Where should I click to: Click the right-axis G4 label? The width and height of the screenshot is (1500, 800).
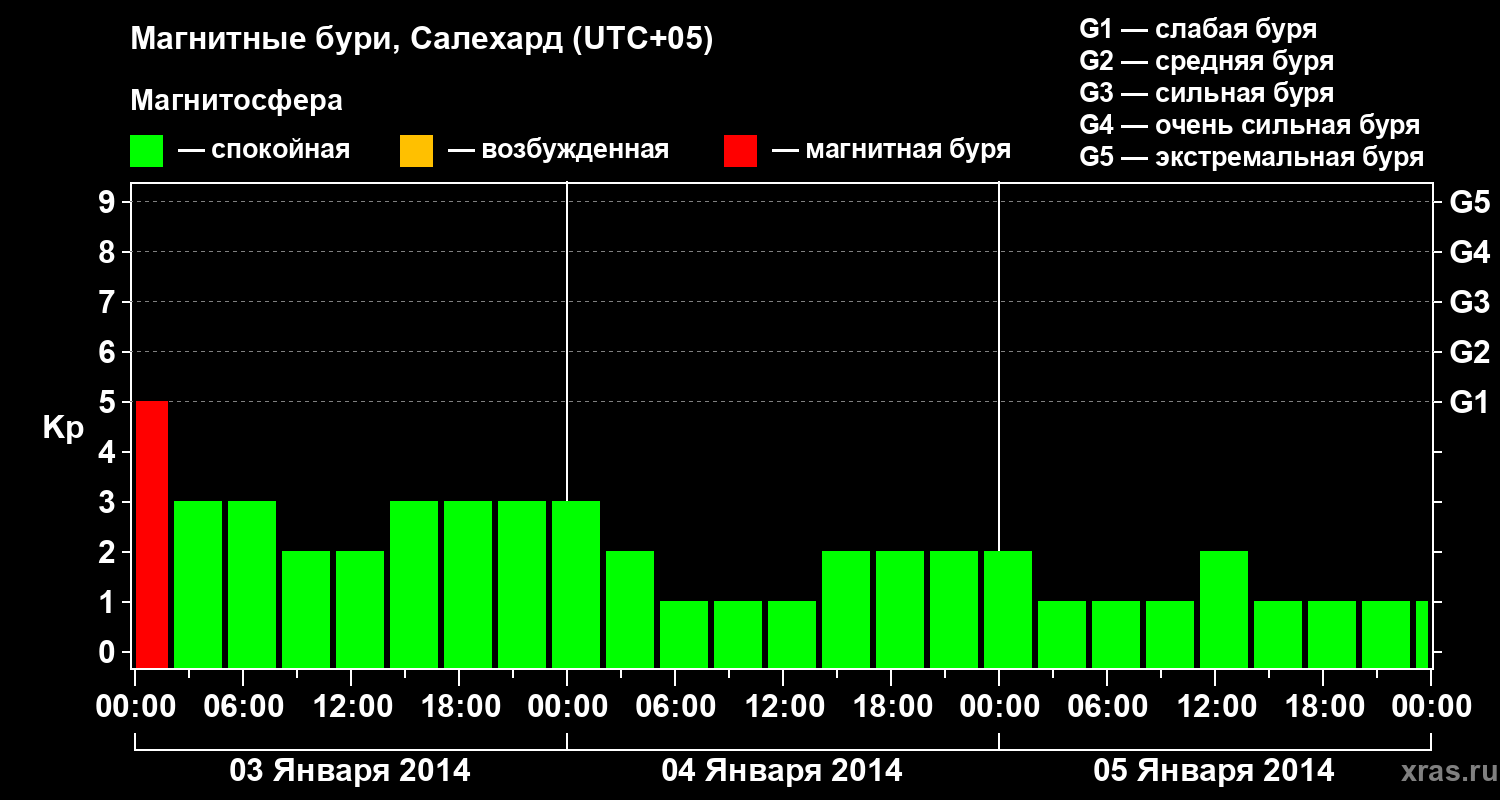(1469, 252)
